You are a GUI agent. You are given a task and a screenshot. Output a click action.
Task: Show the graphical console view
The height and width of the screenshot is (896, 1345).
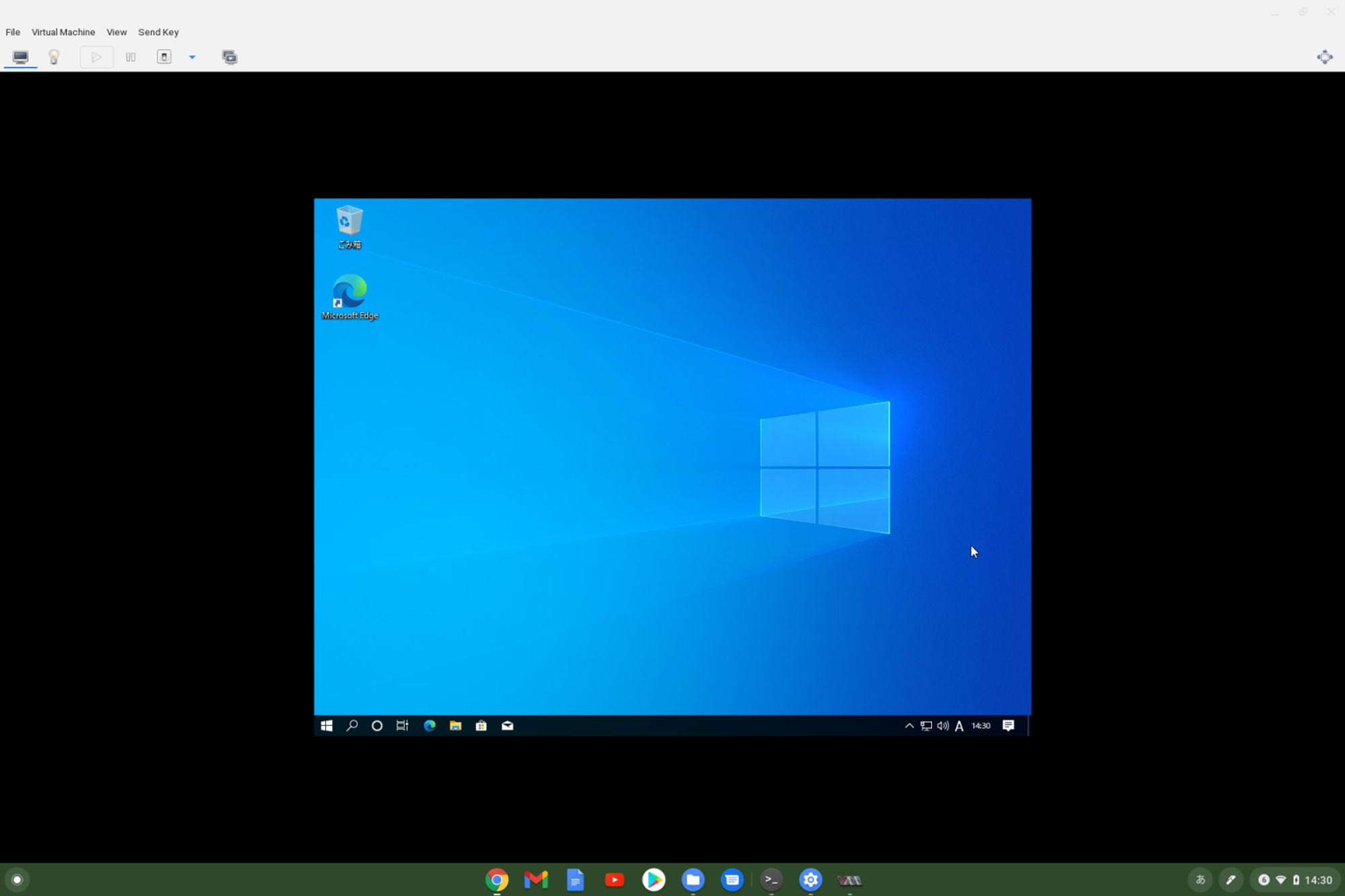click(x=20, y=57)
